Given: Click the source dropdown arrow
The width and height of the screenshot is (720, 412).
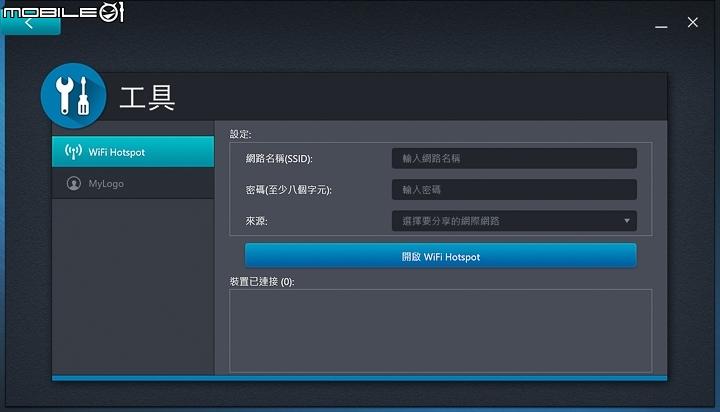Looking at the screenshot, I should click(x=627, y=221).
